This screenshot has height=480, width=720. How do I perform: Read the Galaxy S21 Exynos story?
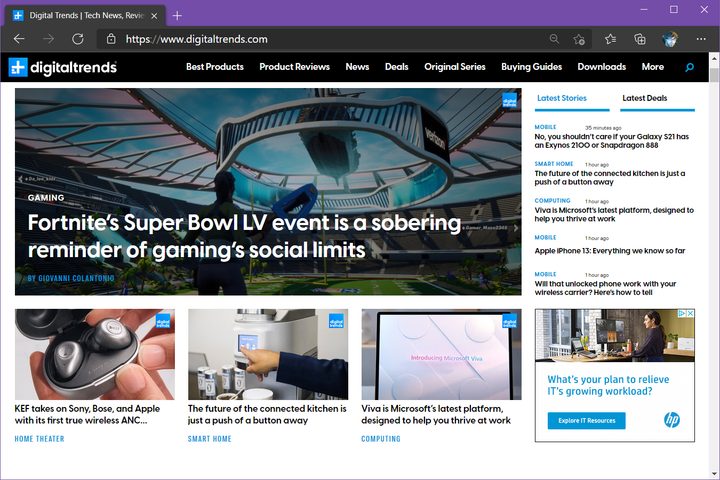(x=612, y=141)
